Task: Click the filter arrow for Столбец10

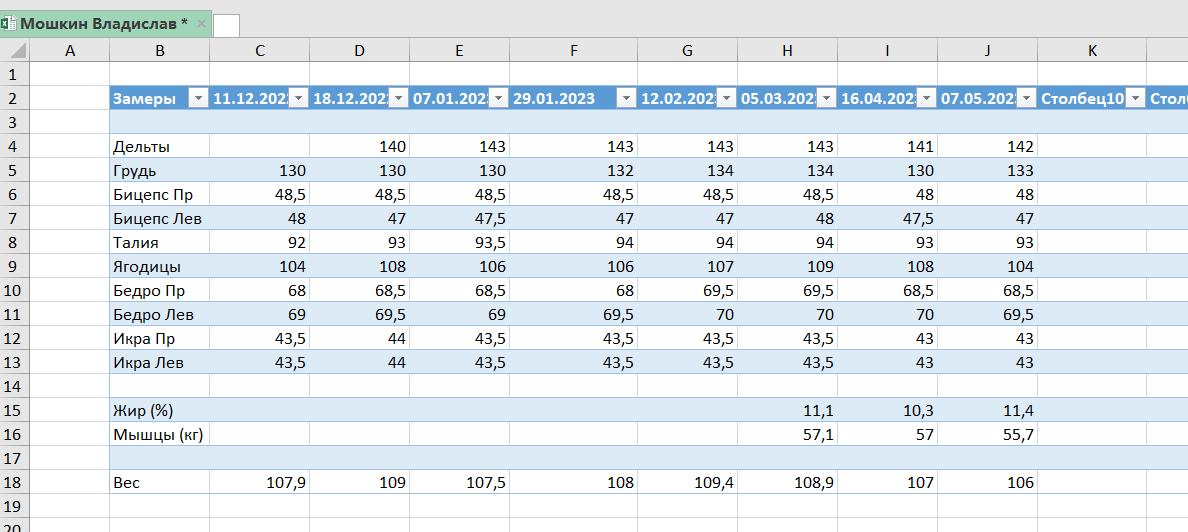Action: tap(1135, 98)
